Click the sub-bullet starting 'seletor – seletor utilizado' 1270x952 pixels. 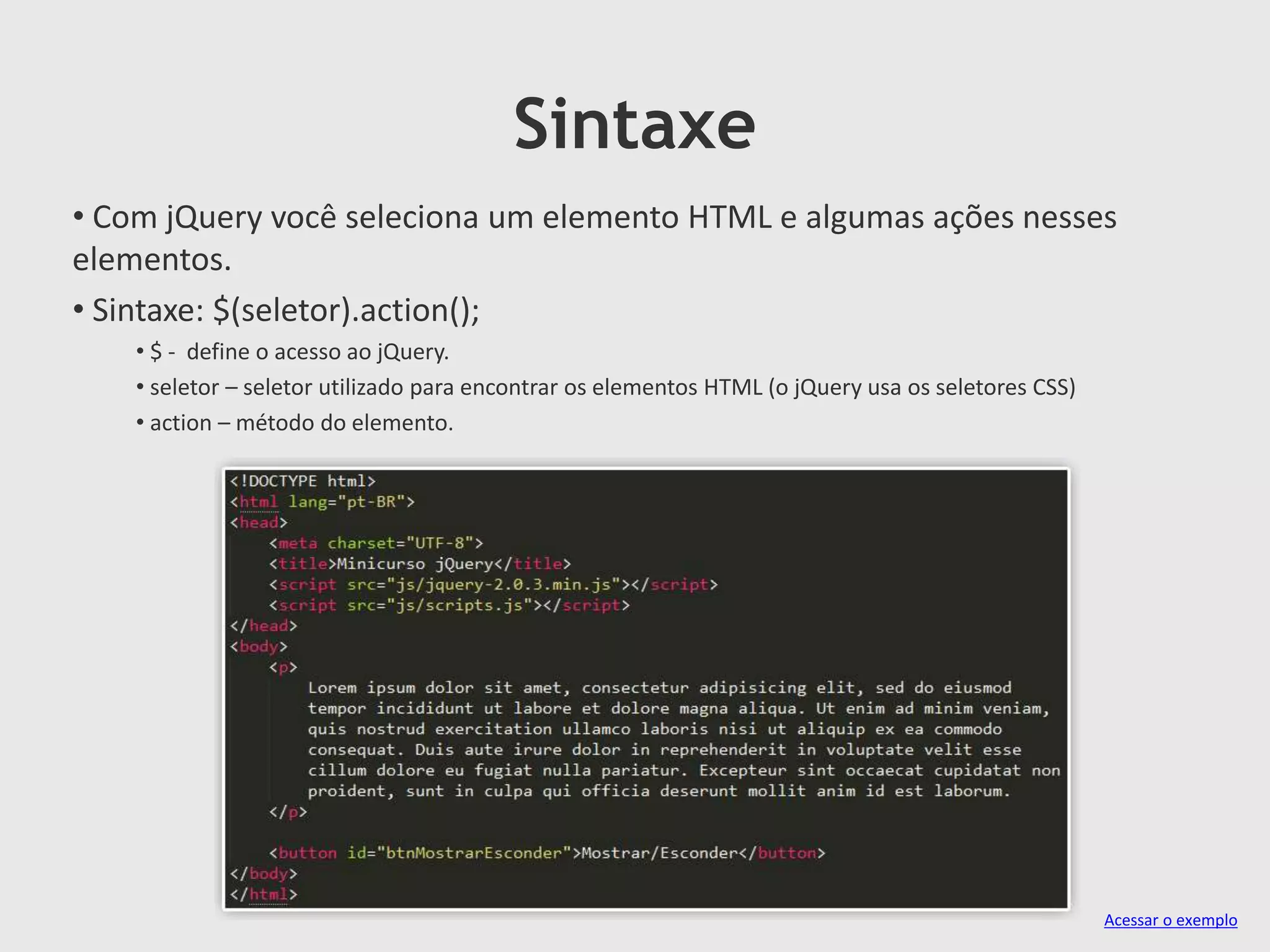coord(606,387)
